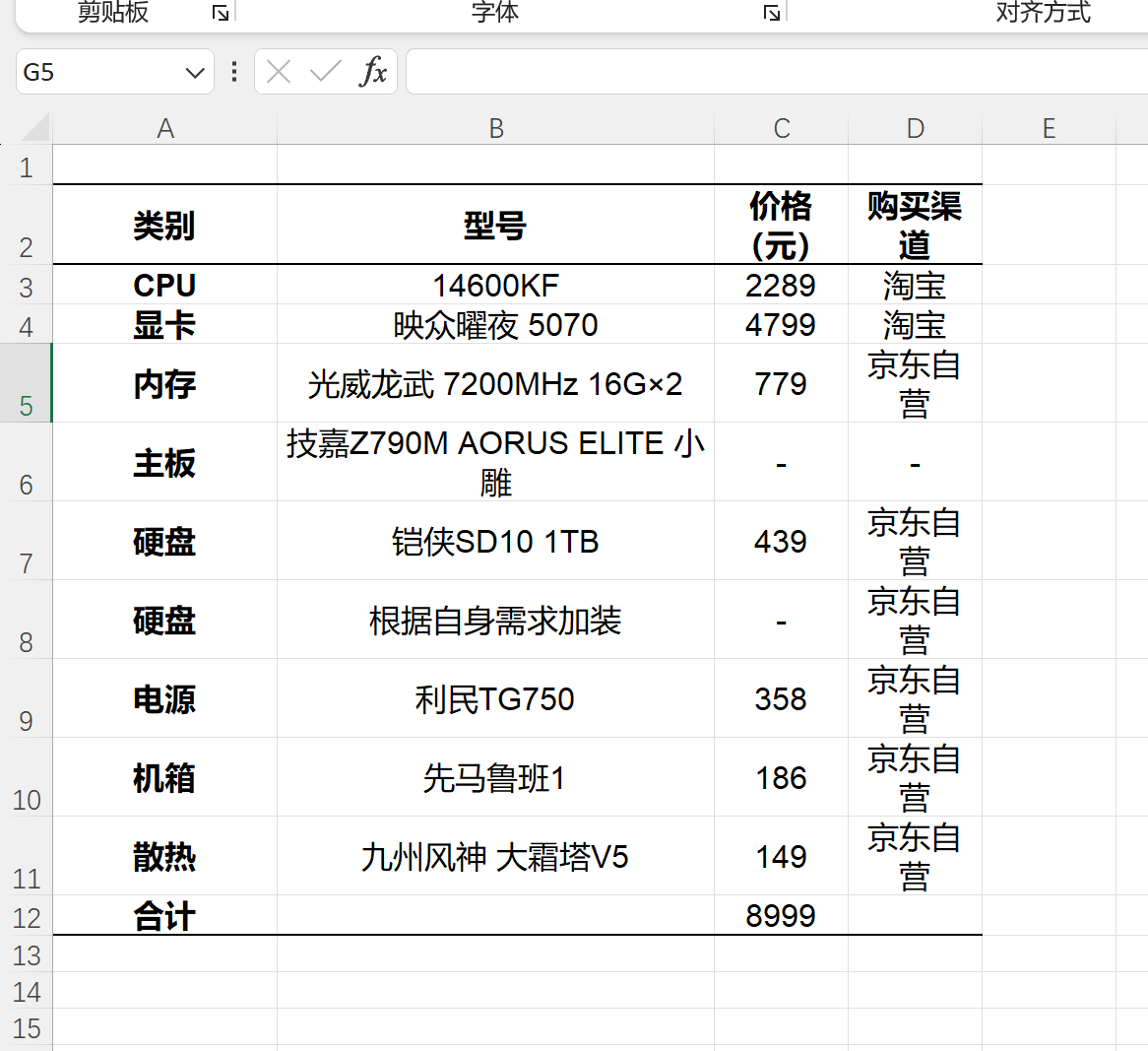Select the 先马鲁班1 cell

point(495,776)
